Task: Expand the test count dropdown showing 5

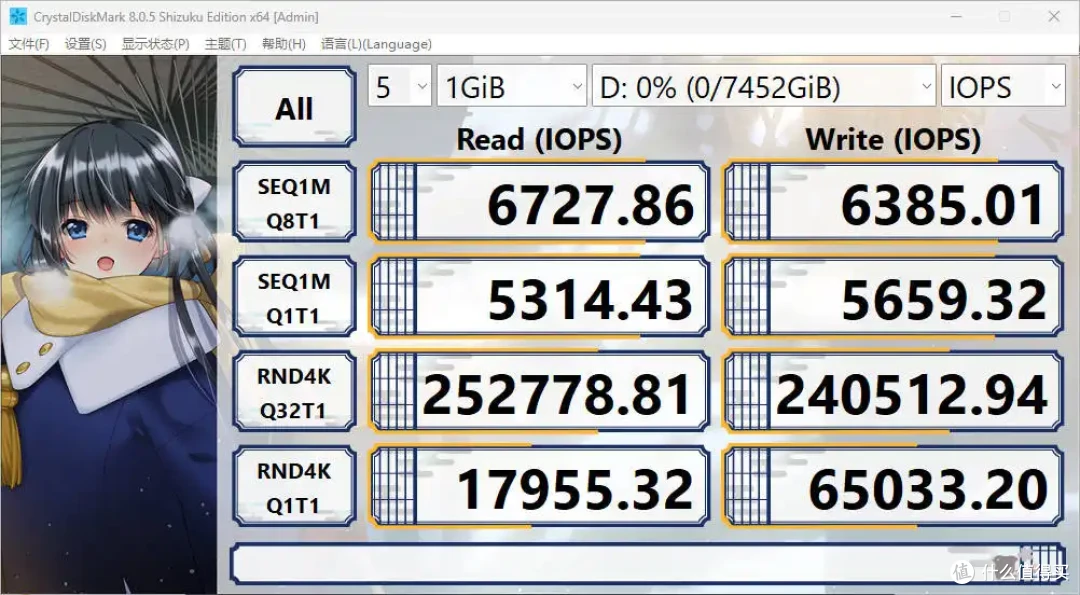Action: [399, 87]
